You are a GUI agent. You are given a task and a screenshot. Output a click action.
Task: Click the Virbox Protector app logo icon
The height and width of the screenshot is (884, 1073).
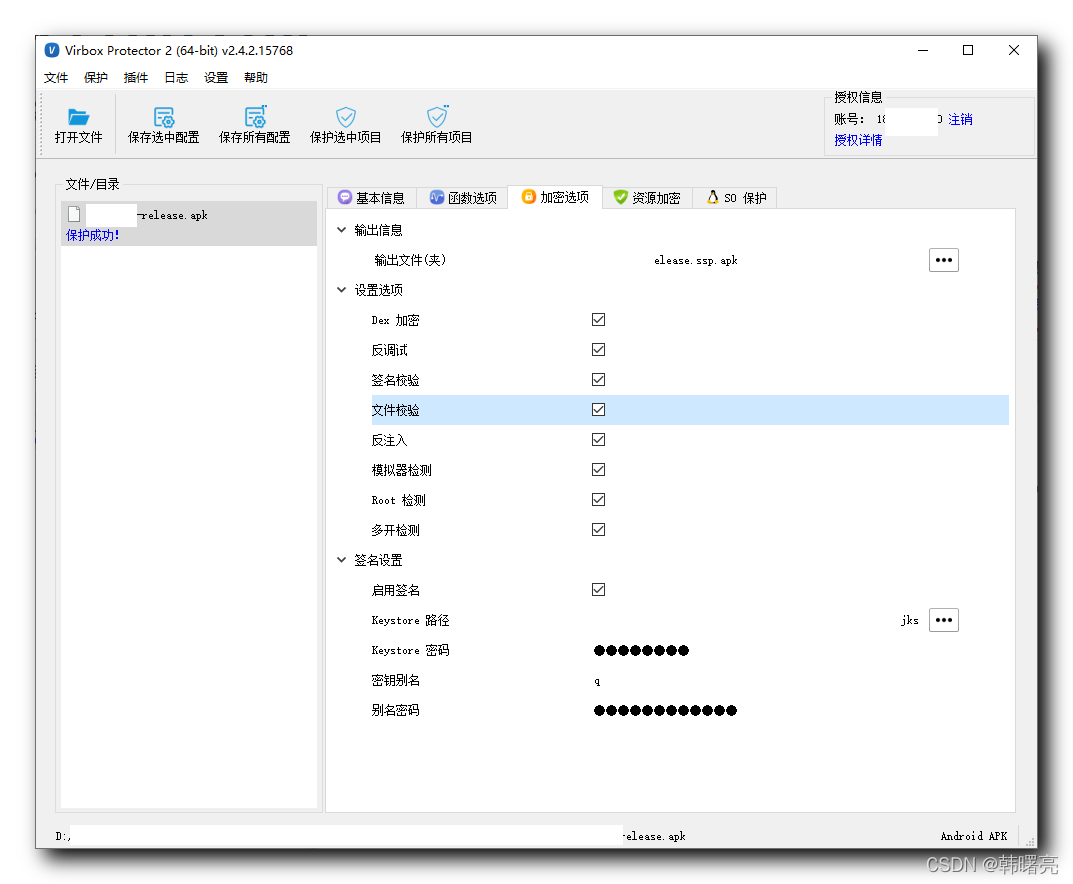tap(51, 50)
